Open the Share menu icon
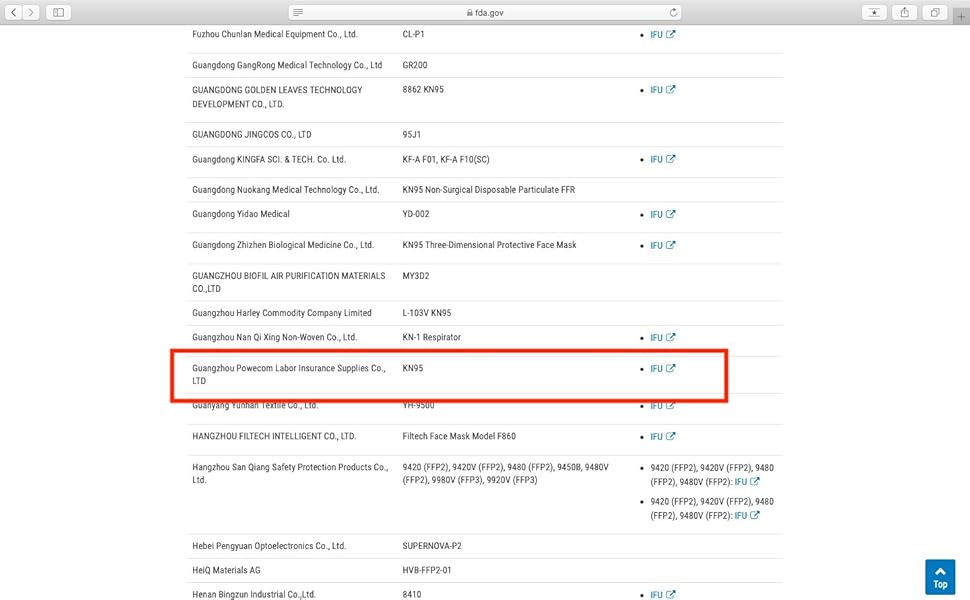 pyautogui.click(x=904, y=12)
